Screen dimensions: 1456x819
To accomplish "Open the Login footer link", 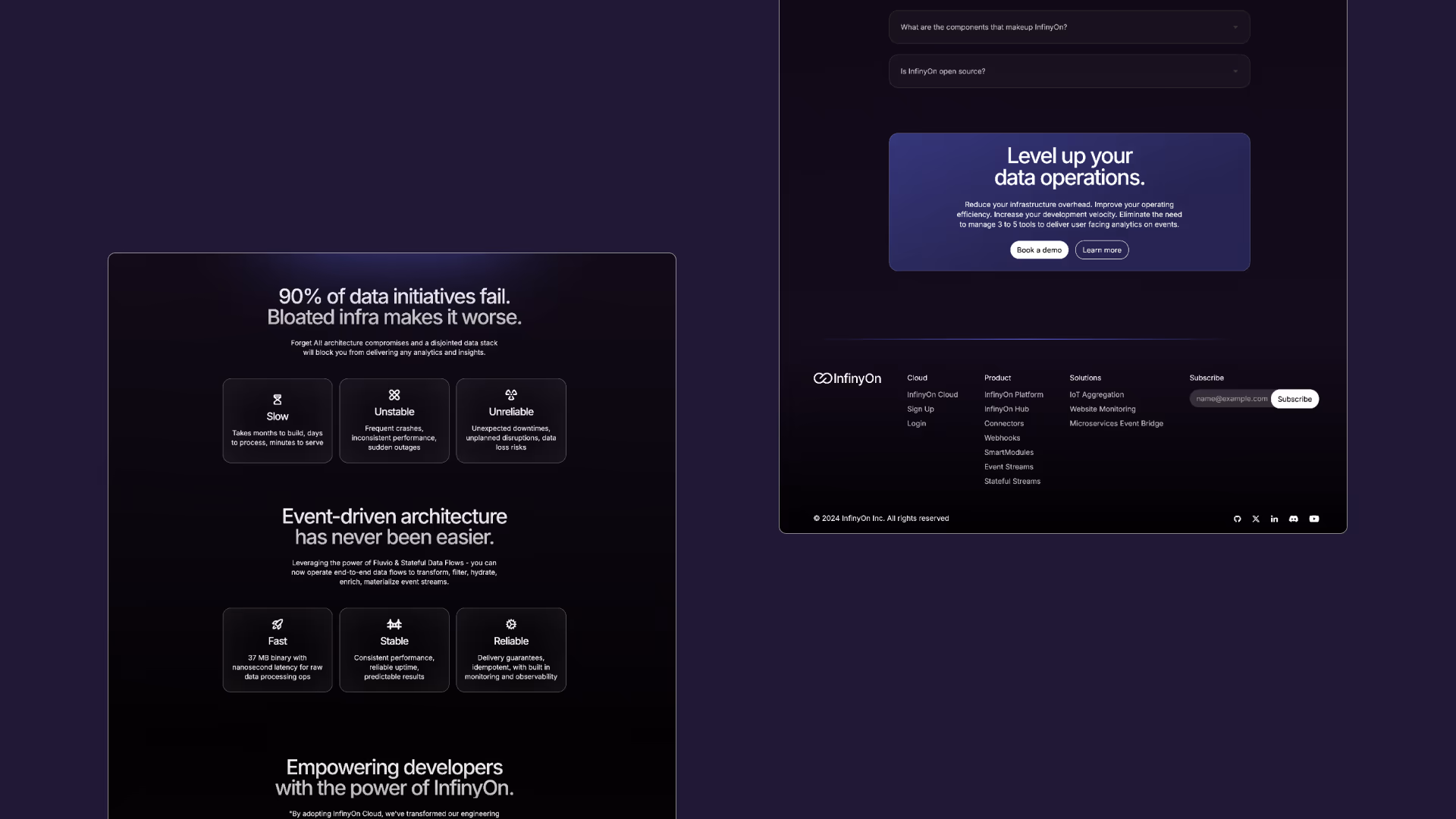I will coord(916,424).
